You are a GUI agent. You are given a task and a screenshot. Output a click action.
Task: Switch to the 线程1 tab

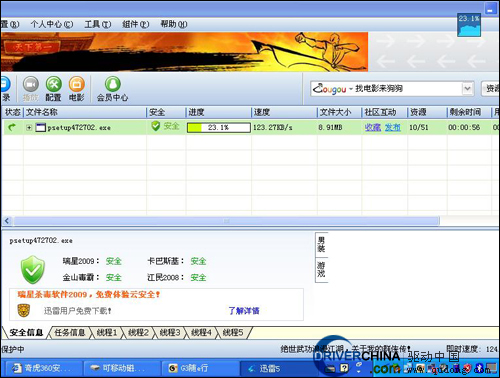[107, 333]
